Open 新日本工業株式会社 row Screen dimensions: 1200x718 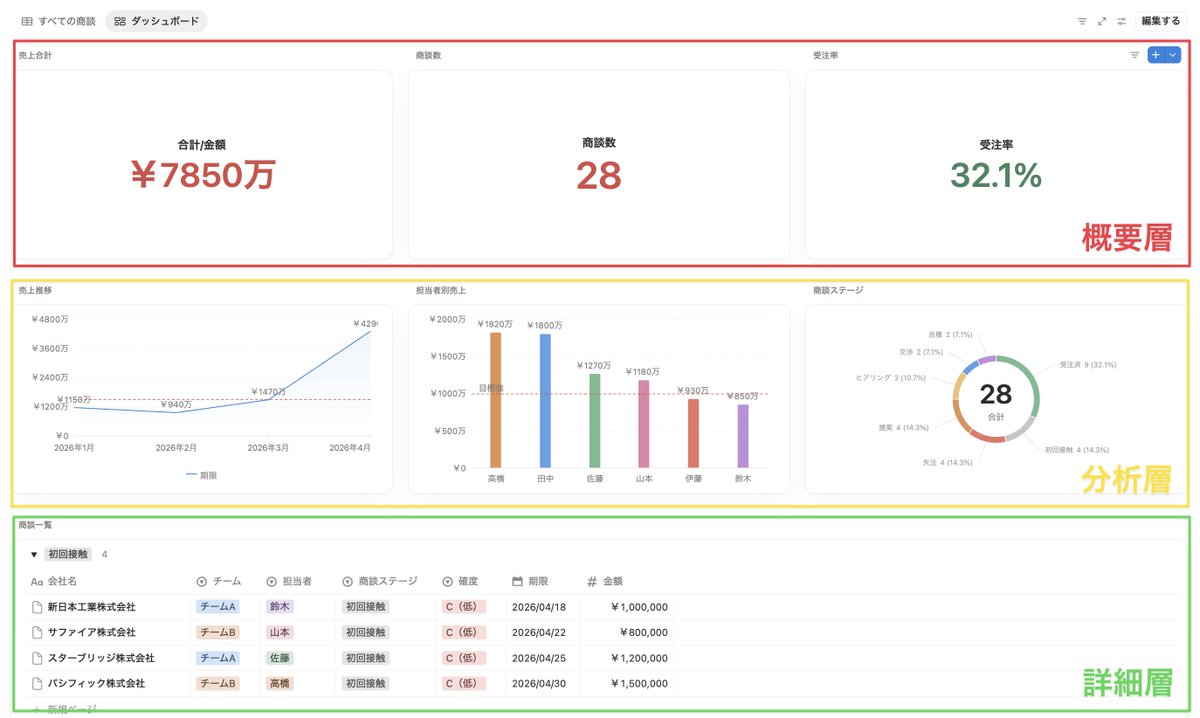pos(91,607)
